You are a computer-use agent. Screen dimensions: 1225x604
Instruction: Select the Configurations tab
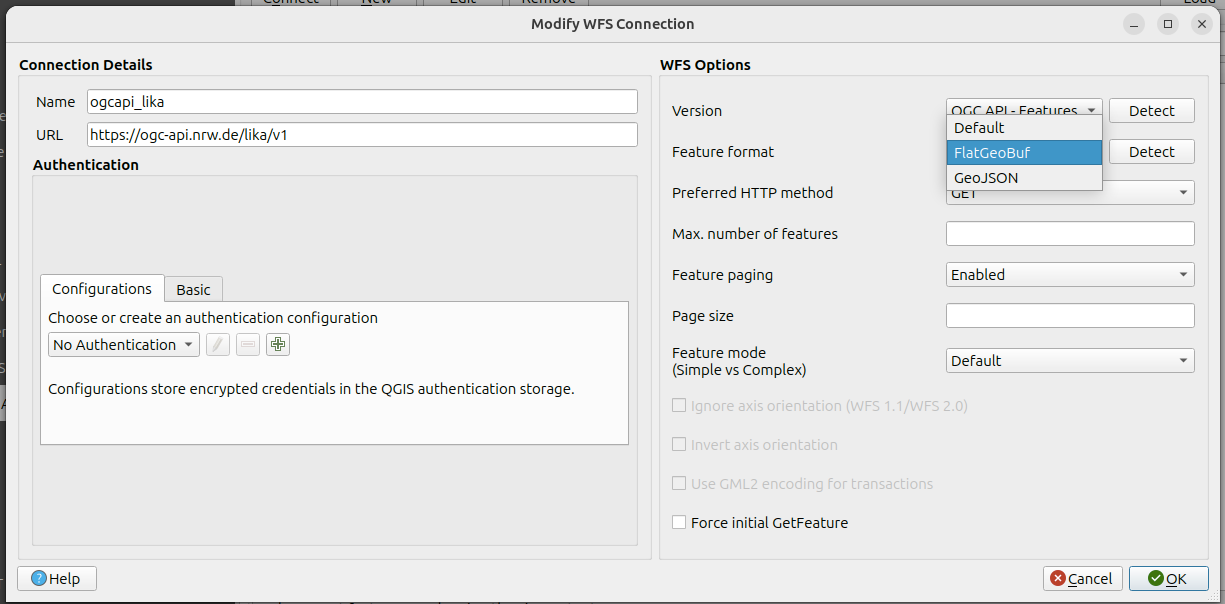pyautogui.click(x=102, y=289)
